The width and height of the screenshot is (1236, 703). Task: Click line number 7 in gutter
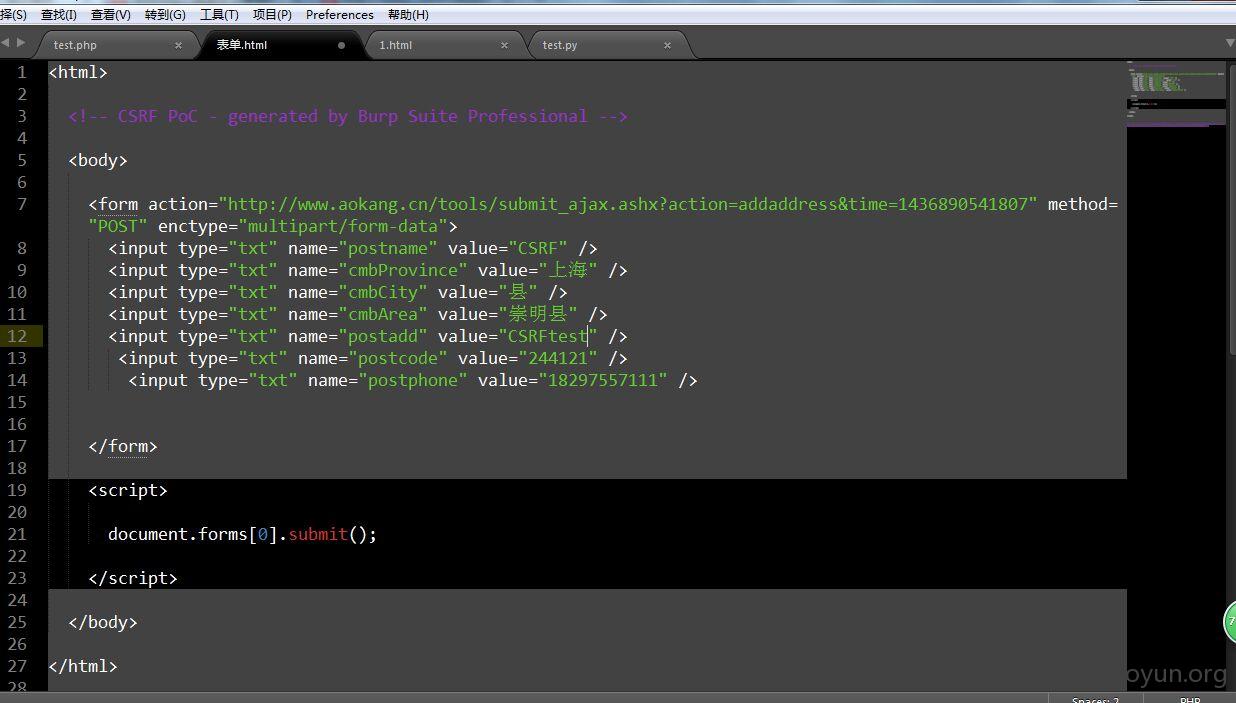(22, 204)
